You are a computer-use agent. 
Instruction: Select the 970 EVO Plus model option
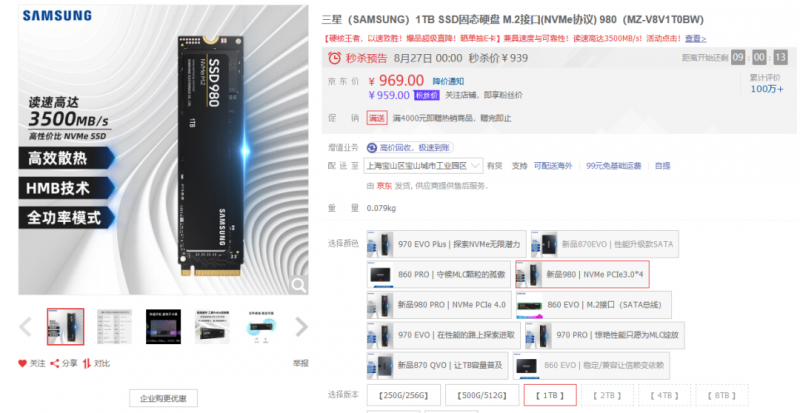click(446, 244)
